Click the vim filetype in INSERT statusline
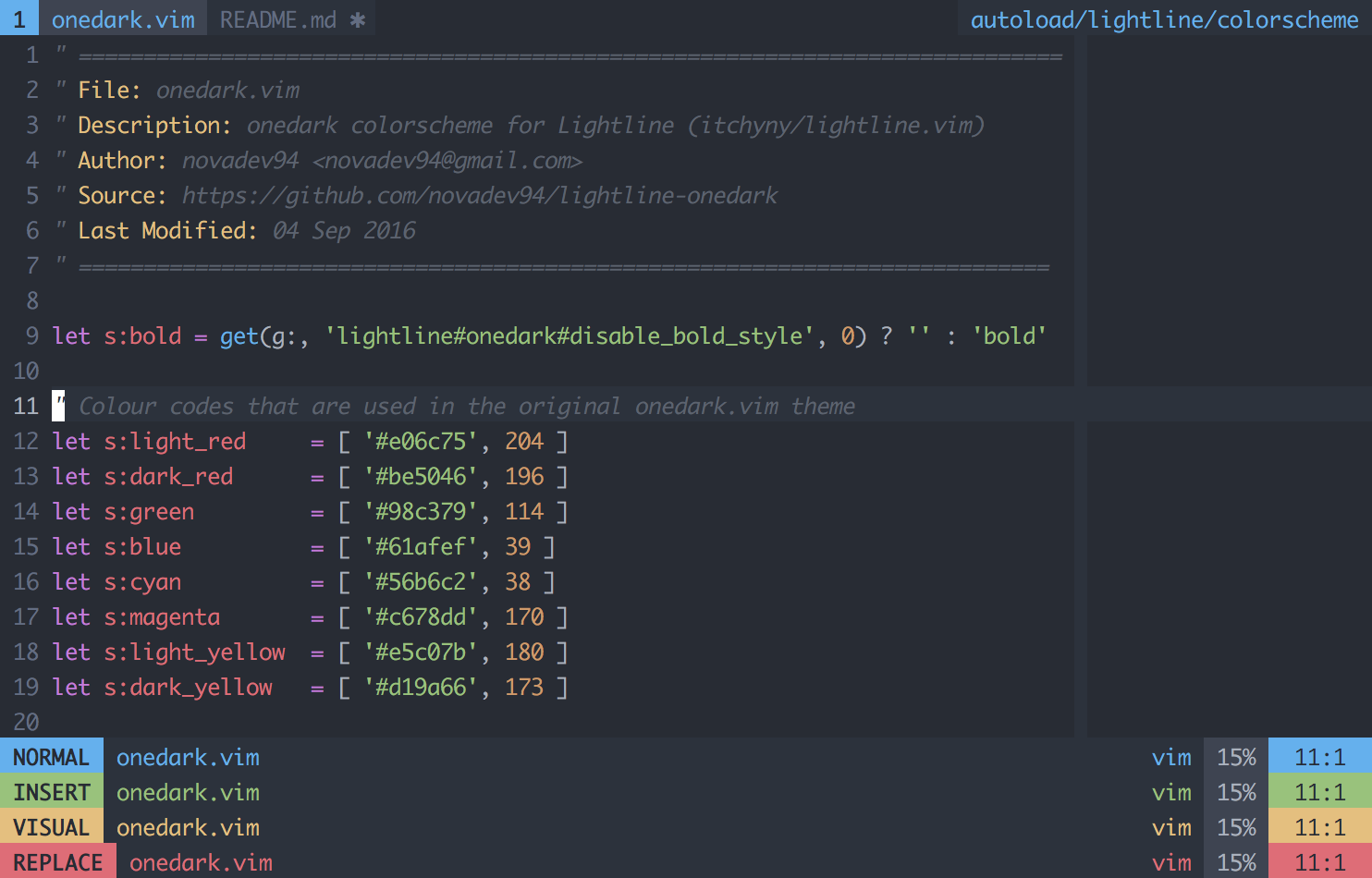Screen dimensions: 1372x878 click(1171, 792)
